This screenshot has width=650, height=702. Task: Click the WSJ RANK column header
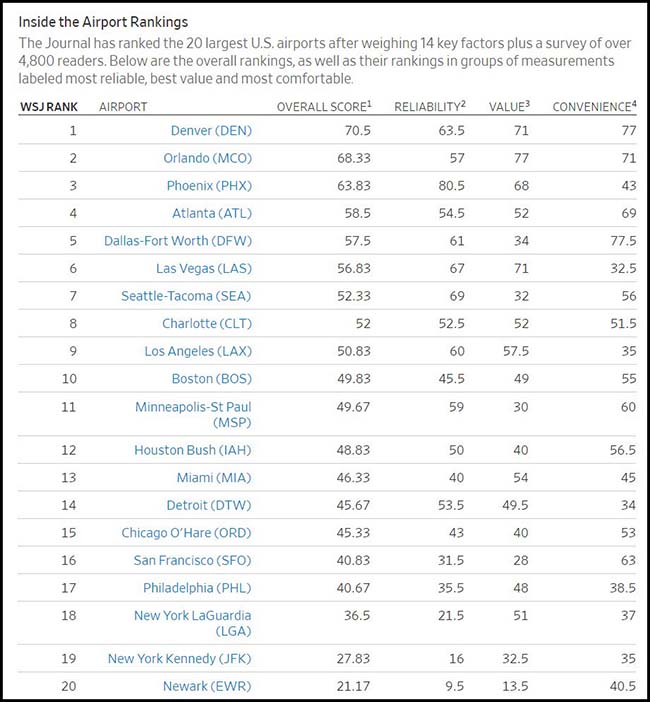point(47,107)
